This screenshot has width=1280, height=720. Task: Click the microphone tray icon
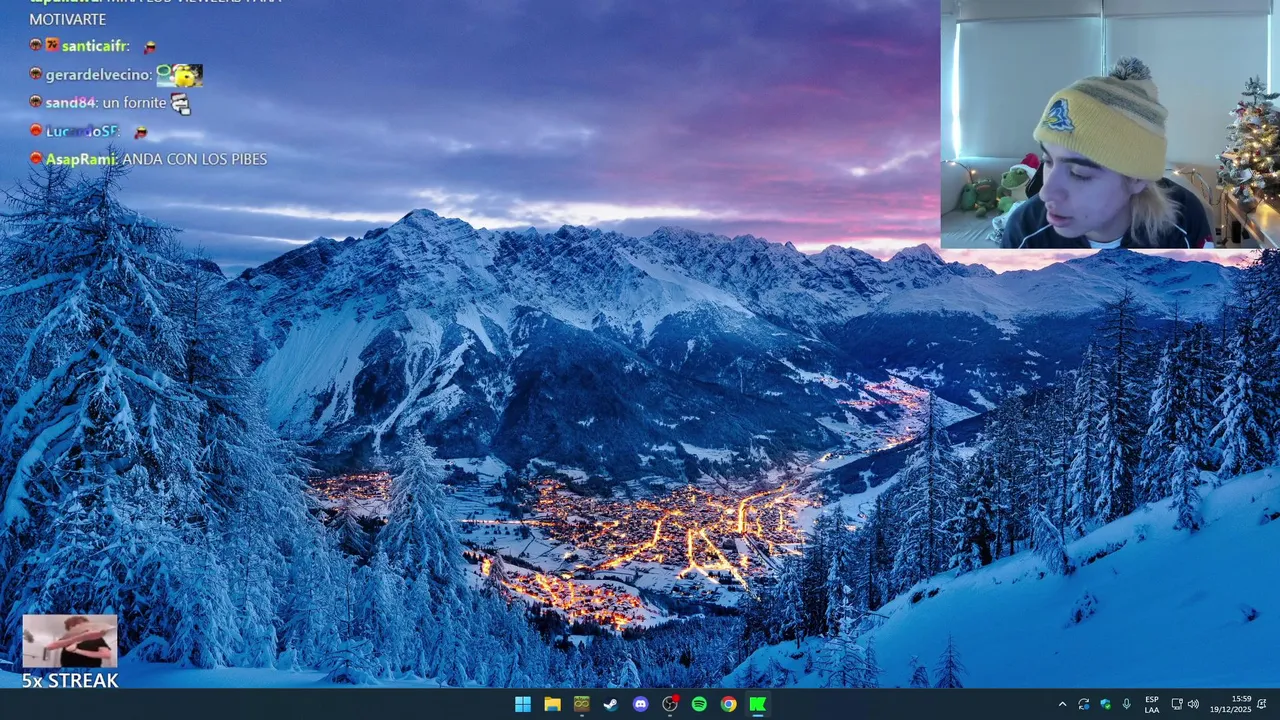click(x=1127, y=704)
